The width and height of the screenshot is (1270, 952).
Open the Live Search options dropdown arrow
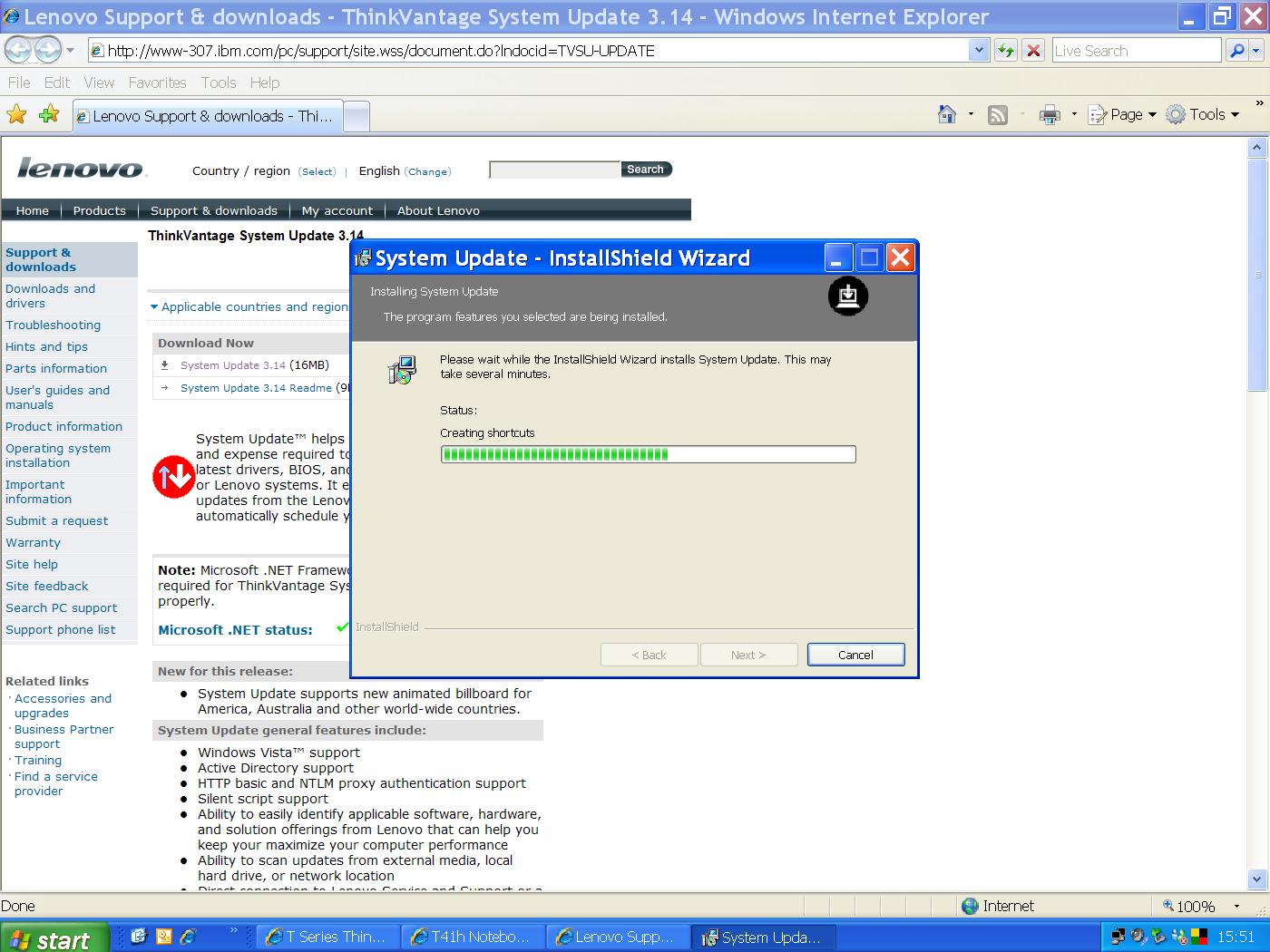[x=1257, y=51]
